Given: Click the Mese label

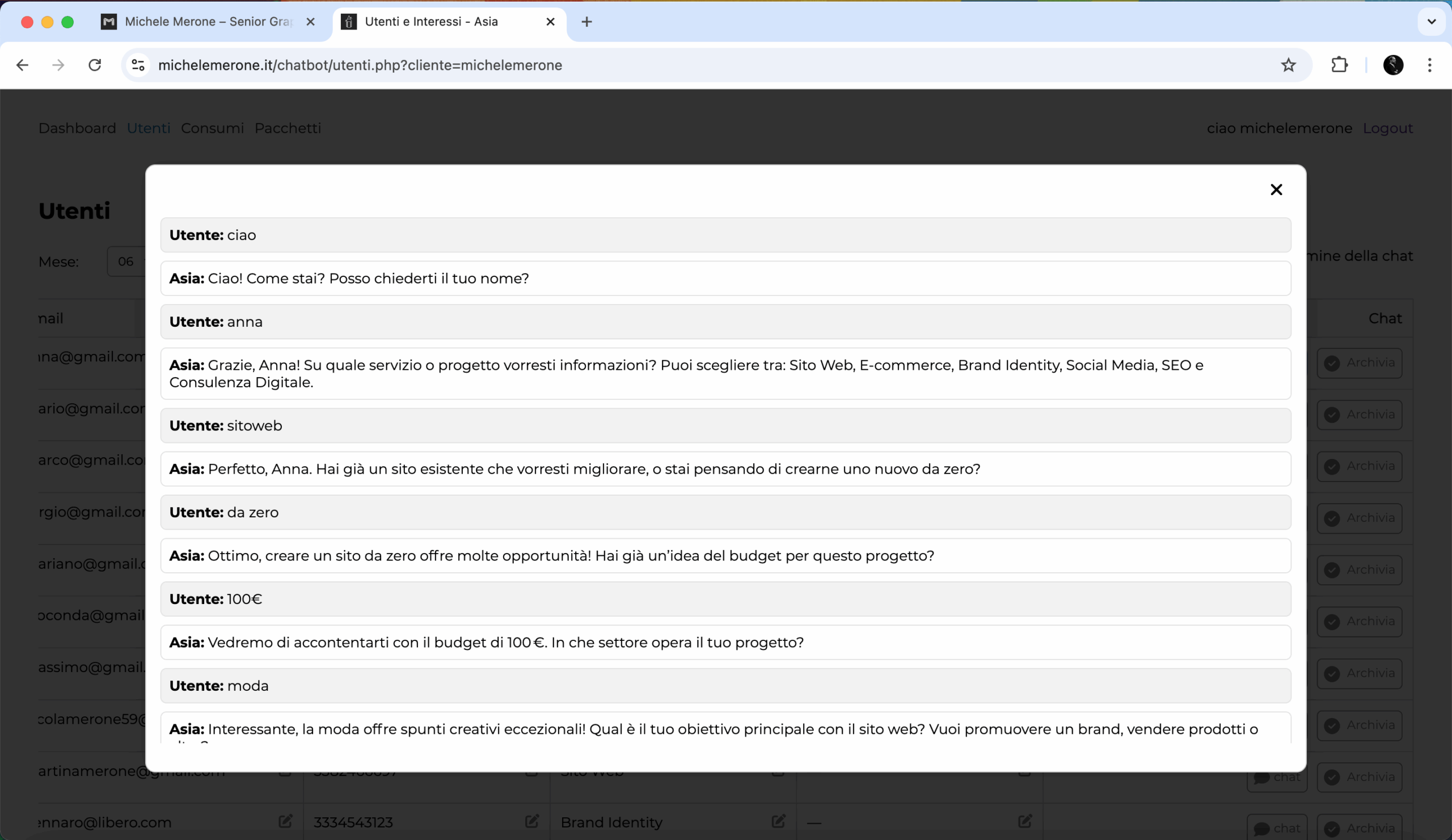Looking at the screenshot, I should click(59, 261).
